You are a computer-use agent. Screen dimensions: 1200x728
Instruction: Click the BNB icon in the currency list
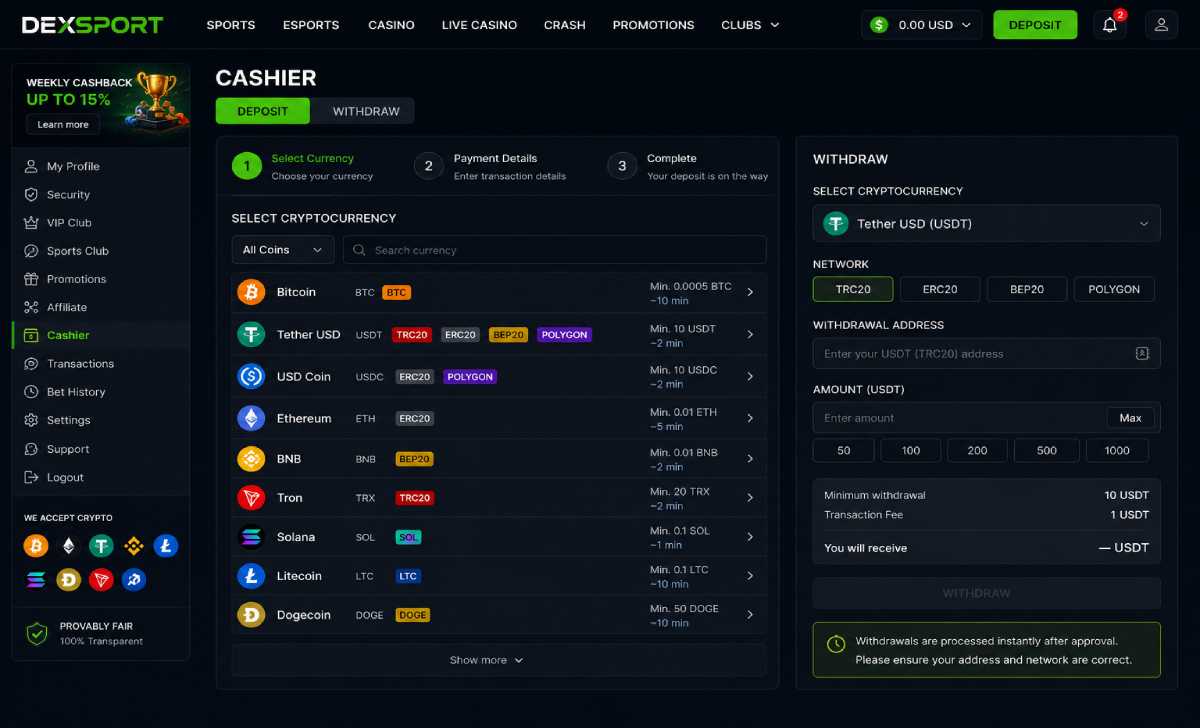pos(251,459)
